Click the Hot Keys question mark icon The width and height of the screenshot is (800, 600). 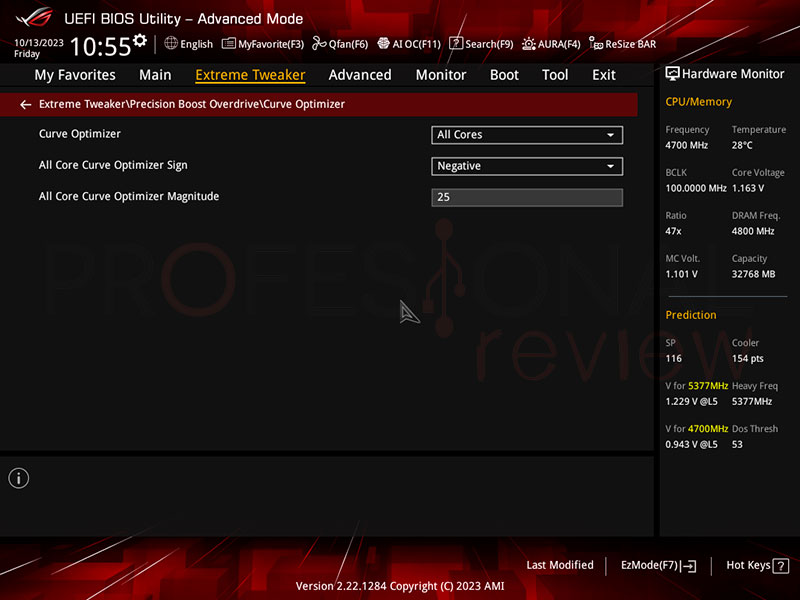coord(781,566)
